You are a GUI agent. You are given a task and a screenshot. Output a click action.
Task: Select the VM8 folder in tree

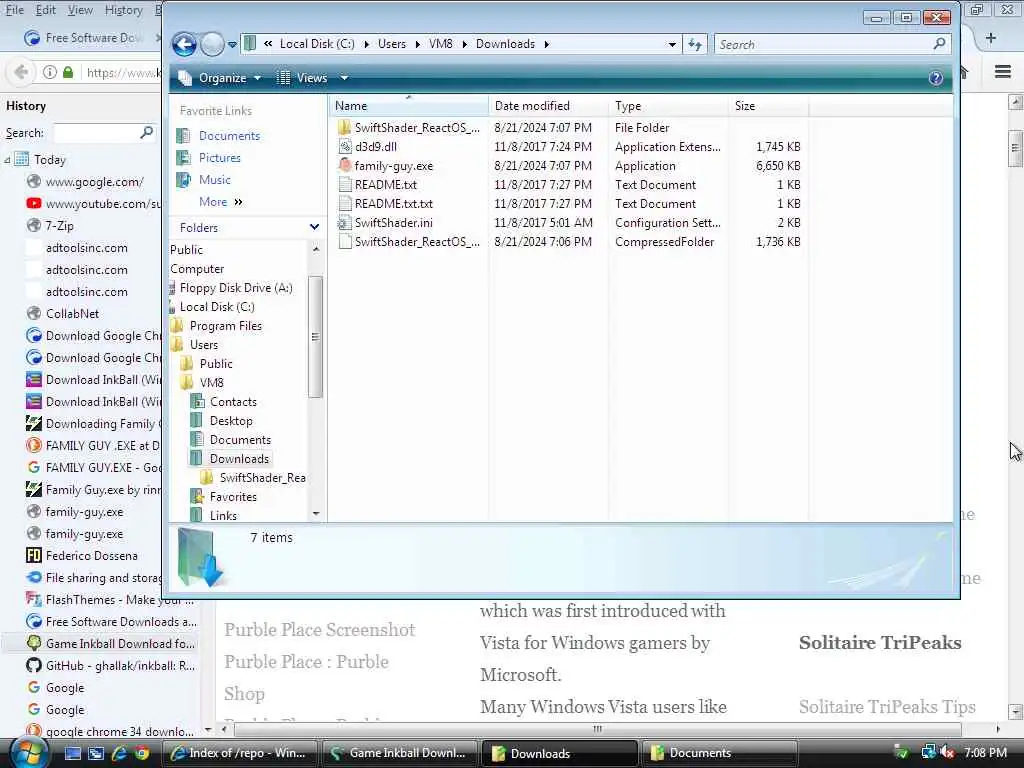212,383
